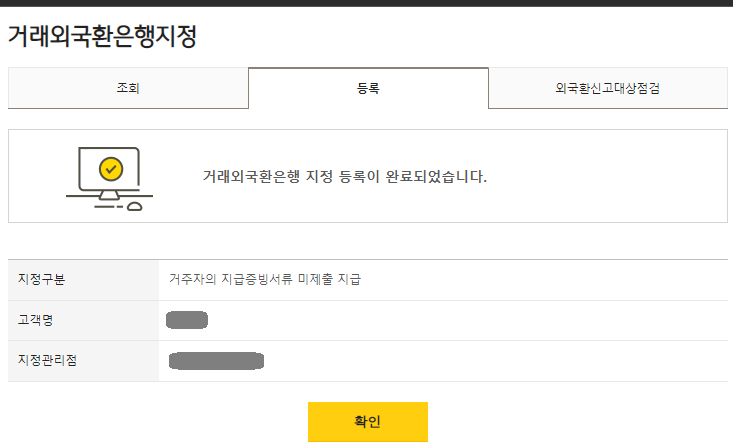
Task: Click the redacted 지정관리점 branch value
Action: coord(216,361)
